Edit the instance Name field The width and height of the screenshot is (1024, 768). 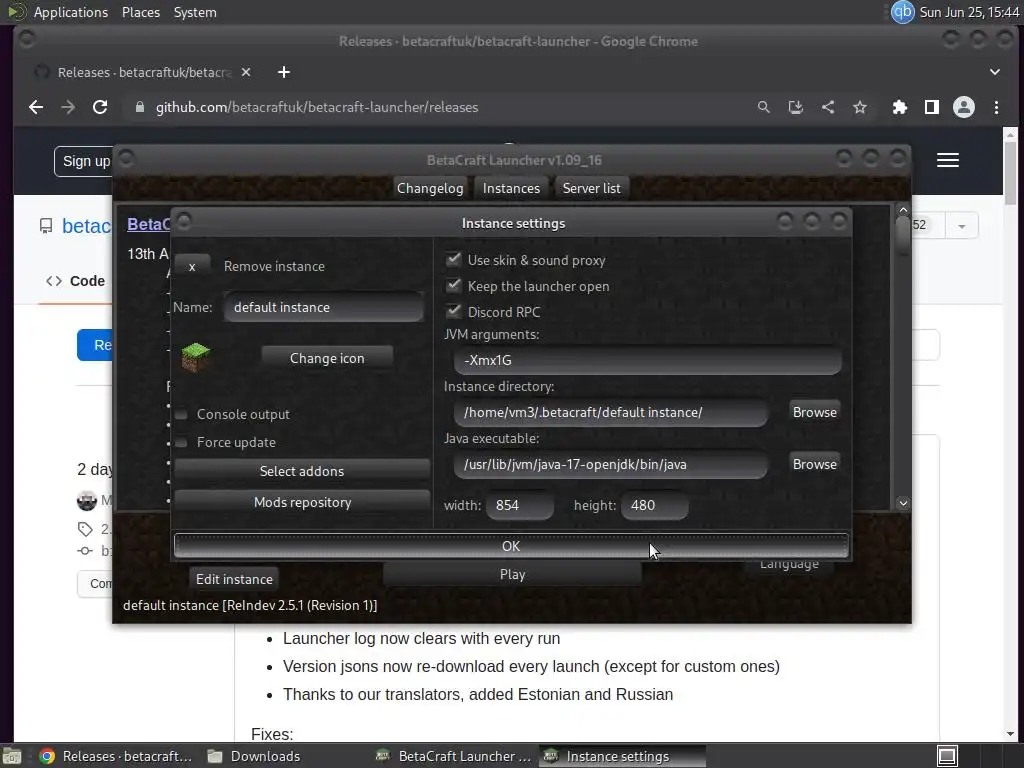coord(324,307)
